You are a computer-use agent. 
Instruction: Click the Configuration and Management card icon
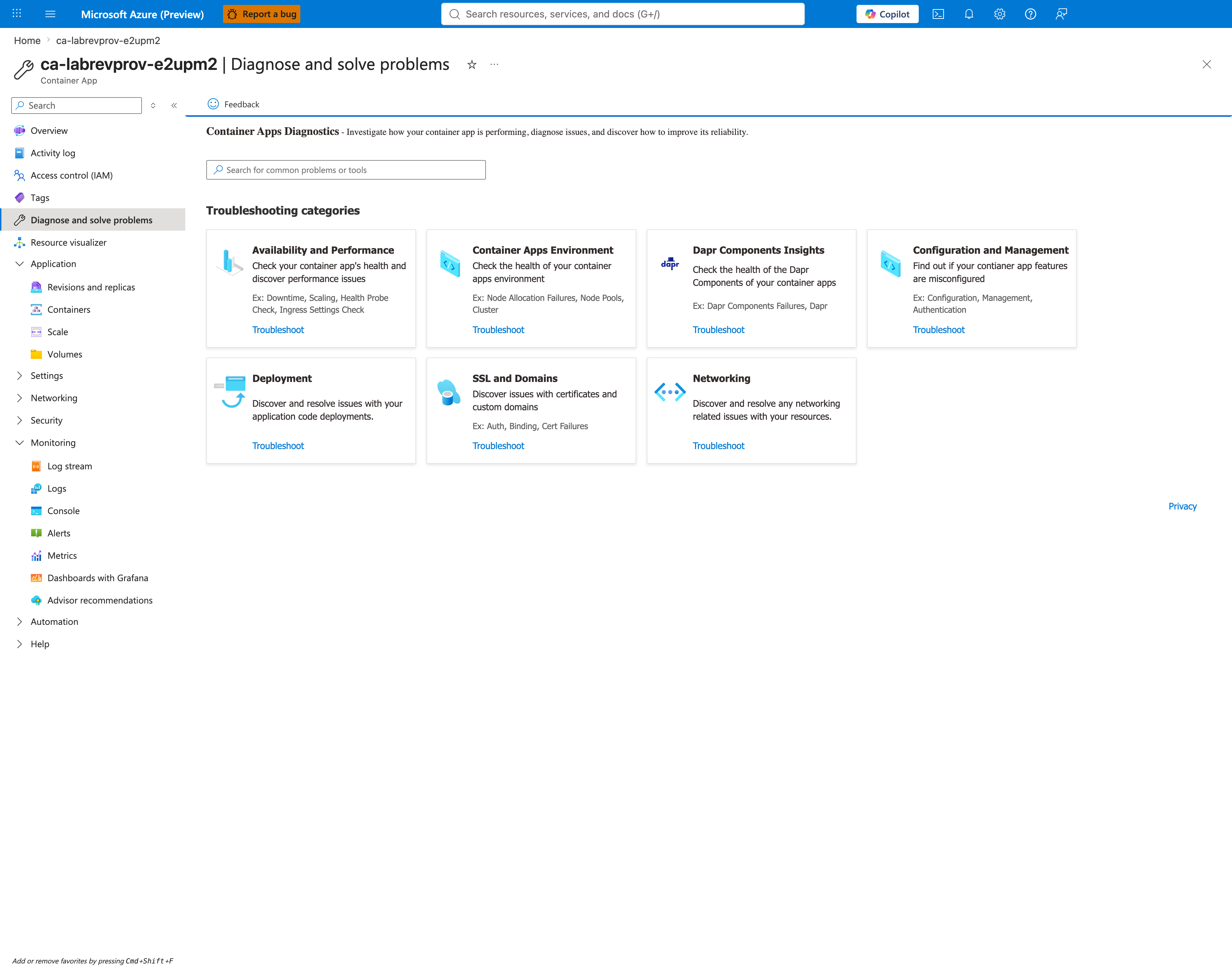pyautogui.click(x=891, y=263)
